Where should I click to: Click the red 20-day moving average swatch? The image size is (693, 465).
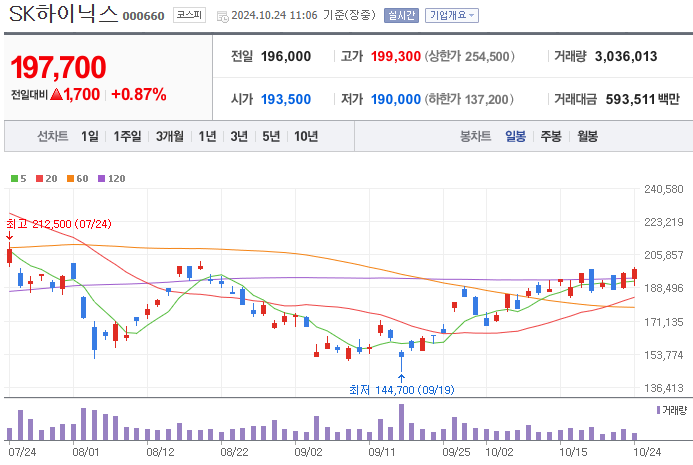pyautogui.click(x=40, y=179)
